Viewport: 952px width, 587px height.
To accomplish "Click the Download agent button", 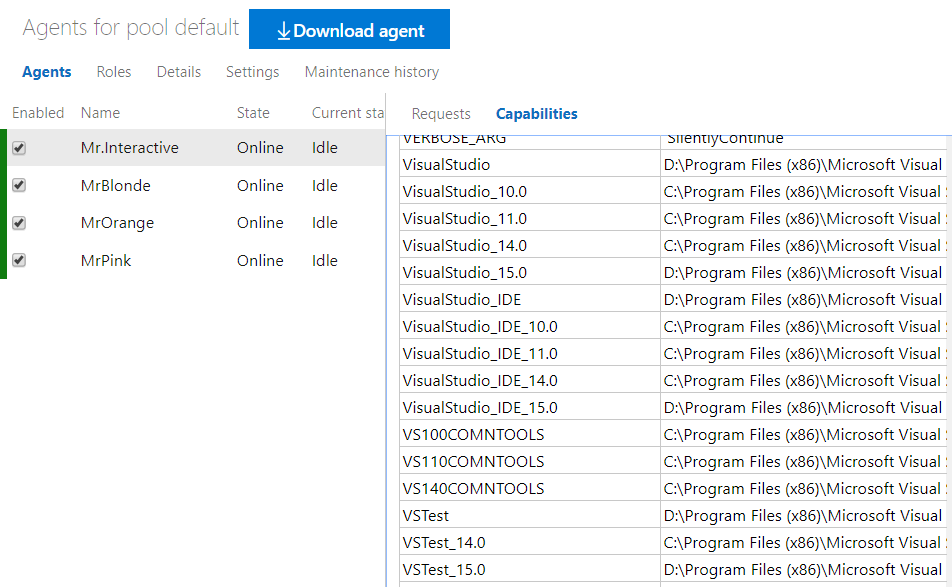I will (x=349, y=29).
